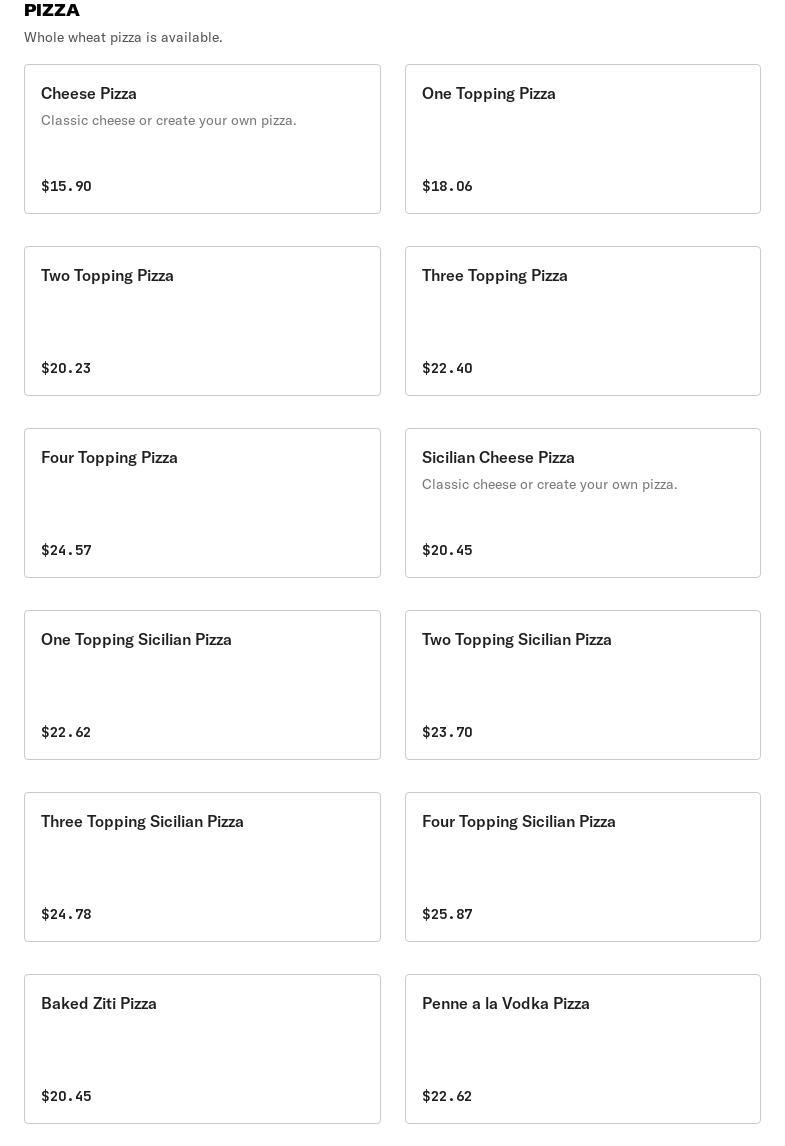Choose Three Topping Sicilian Pizza
This screenshot has width=785, height=1146.
(x=202, y=867)
